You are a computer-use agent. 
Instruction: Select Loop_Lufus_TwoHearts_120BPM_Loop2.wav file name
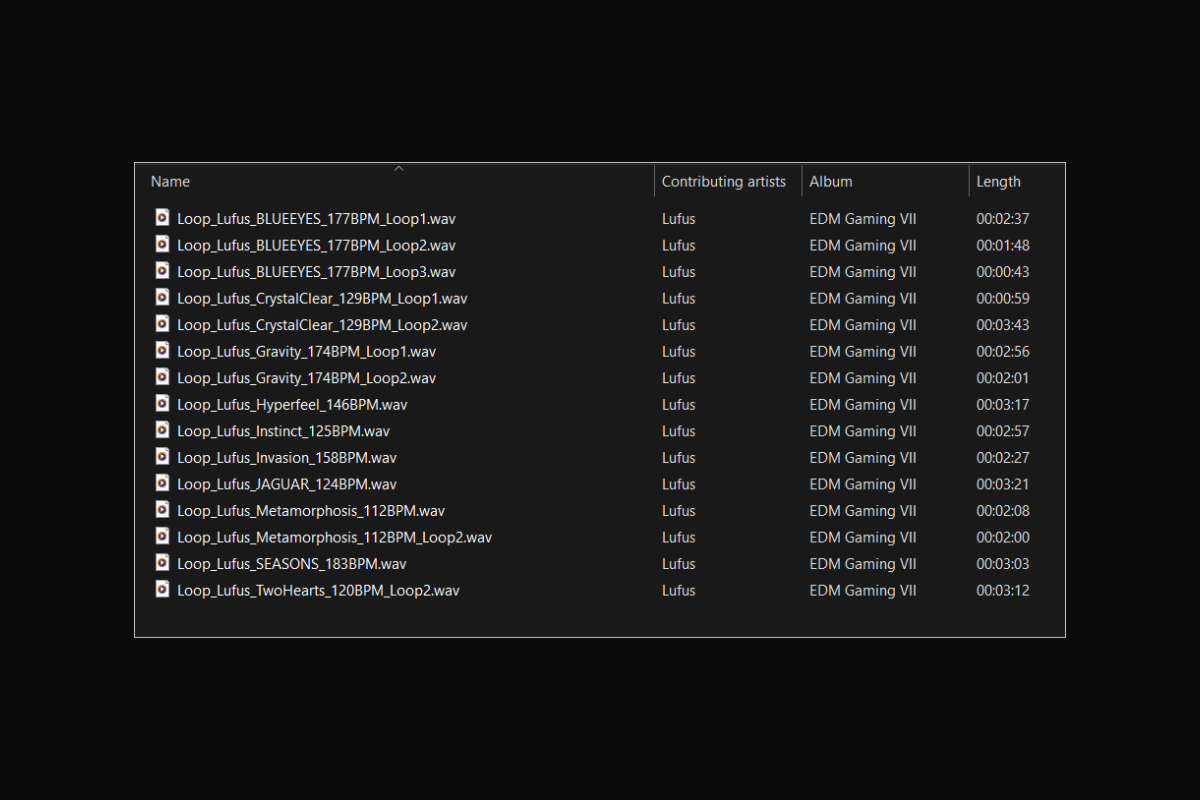coord(318,590)
